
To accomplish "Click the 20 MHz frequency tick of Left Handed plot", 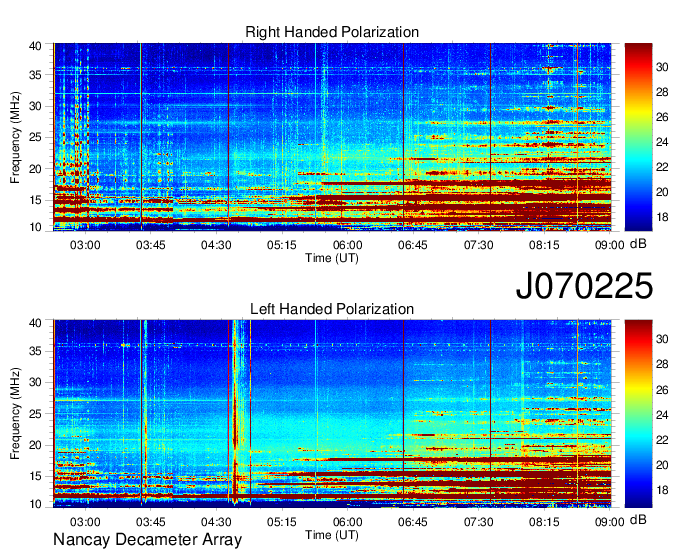I will click(x=35, y=445).
